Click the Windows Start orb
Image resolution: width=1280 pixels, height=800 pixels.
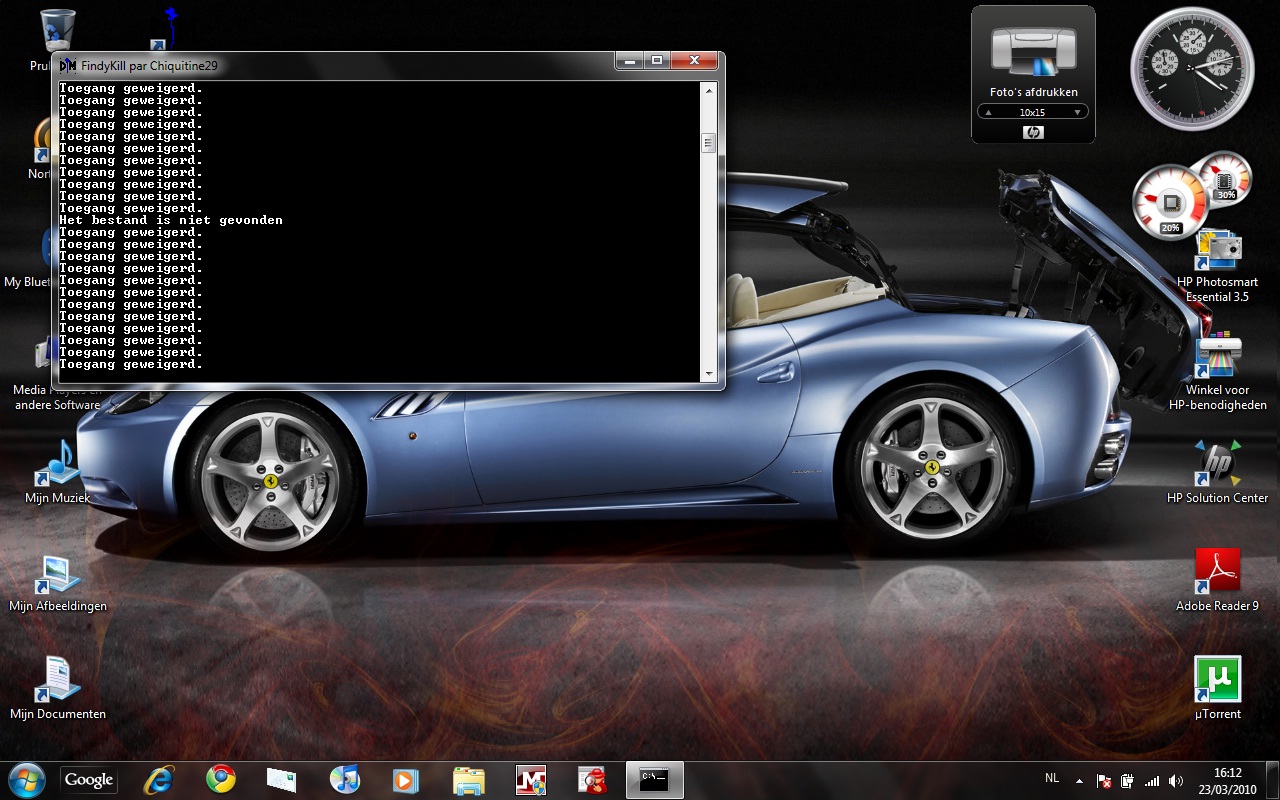pyautogui.click(x=26, y=779)
